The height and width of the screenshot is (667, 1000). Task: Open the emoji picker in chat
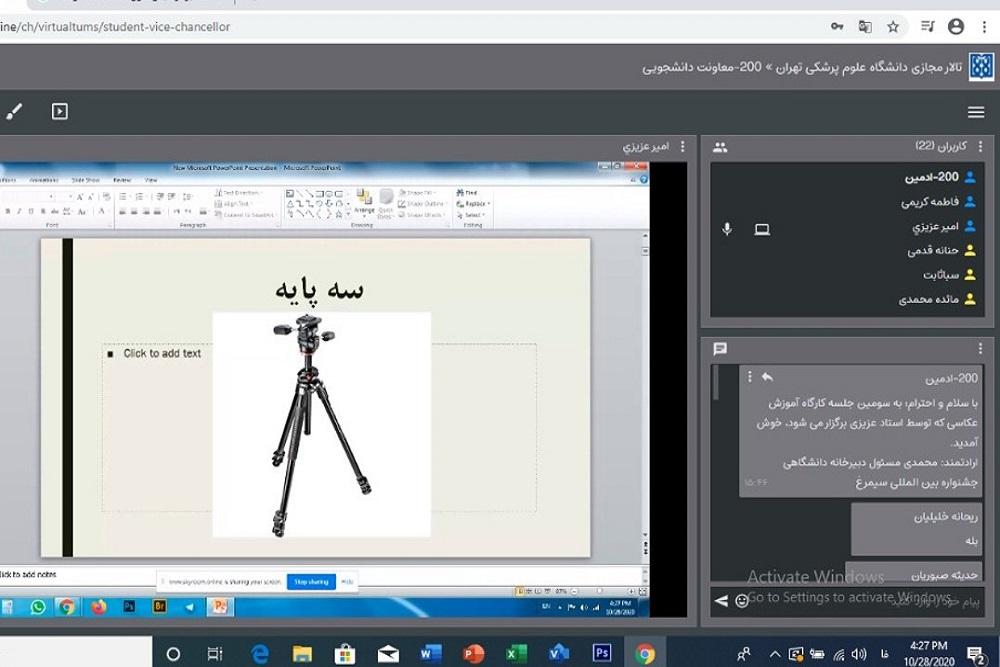pyautogui.click(x=742, y=600)
